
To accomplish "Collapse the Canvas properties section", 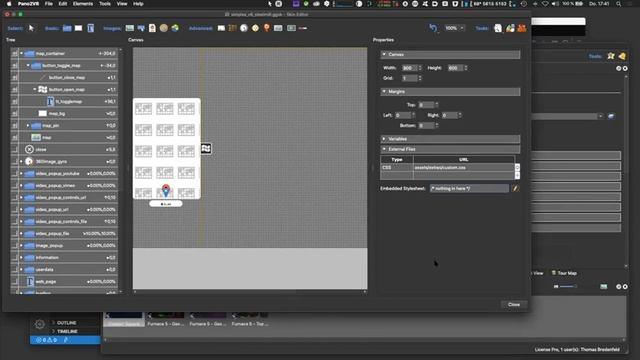I will 384,54.
